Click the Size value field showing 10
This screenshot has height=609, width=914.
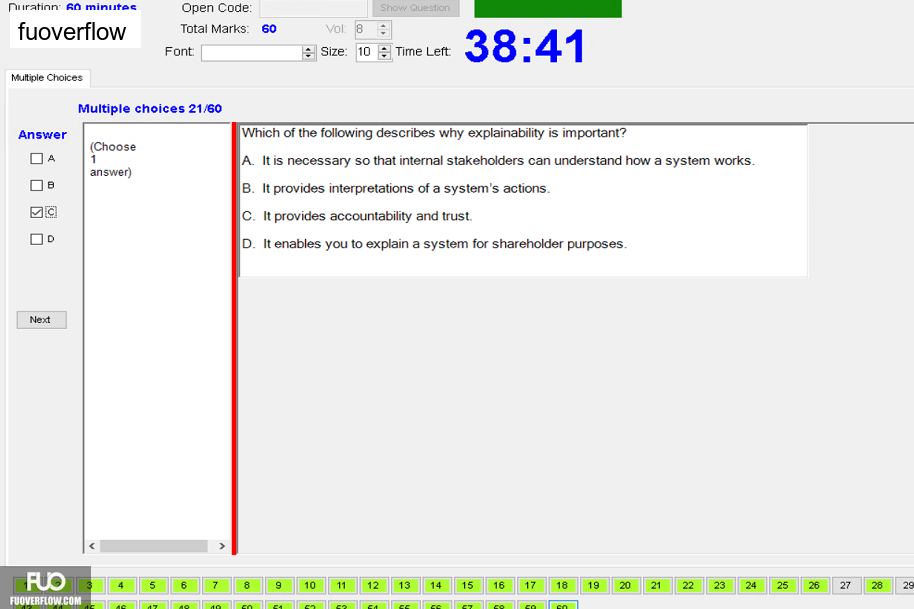point(367,52)
